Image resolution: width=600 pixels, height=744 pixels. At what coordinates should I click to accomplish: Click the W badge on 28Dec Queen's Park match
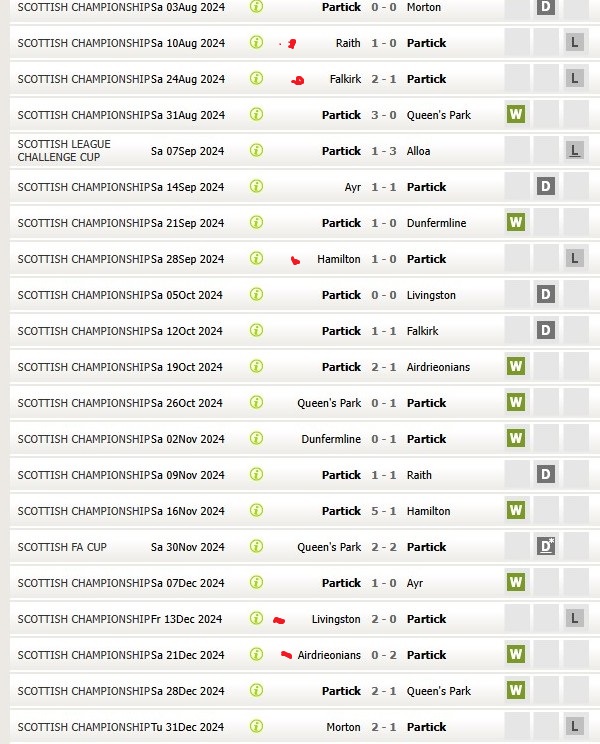tap(516, 691)
